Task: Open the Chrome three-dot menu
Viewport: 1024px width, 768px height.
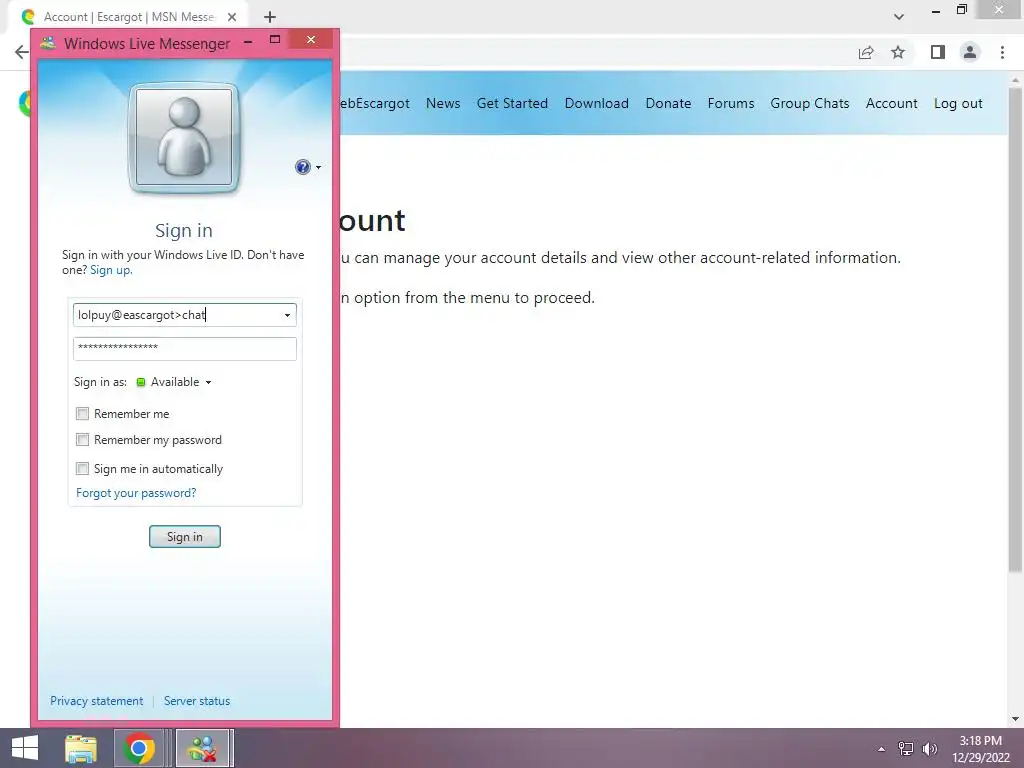Action: [1002, 52]
